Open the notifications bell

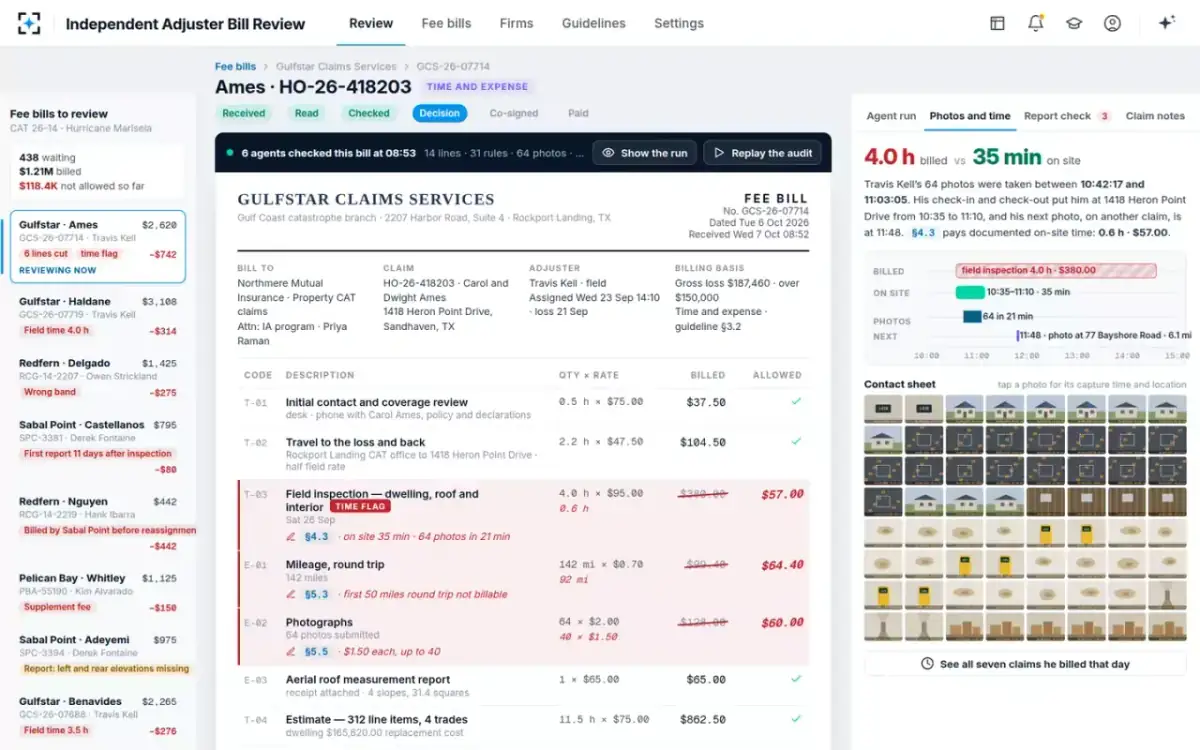pos(1036,23)
